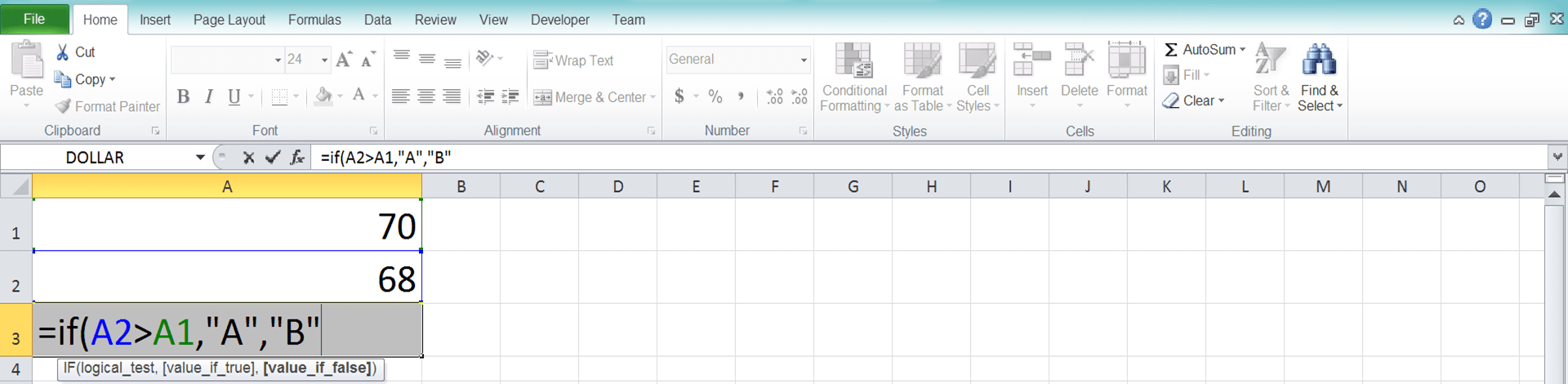Open the Merge & Center dropdown arrow

click(653, 97)
